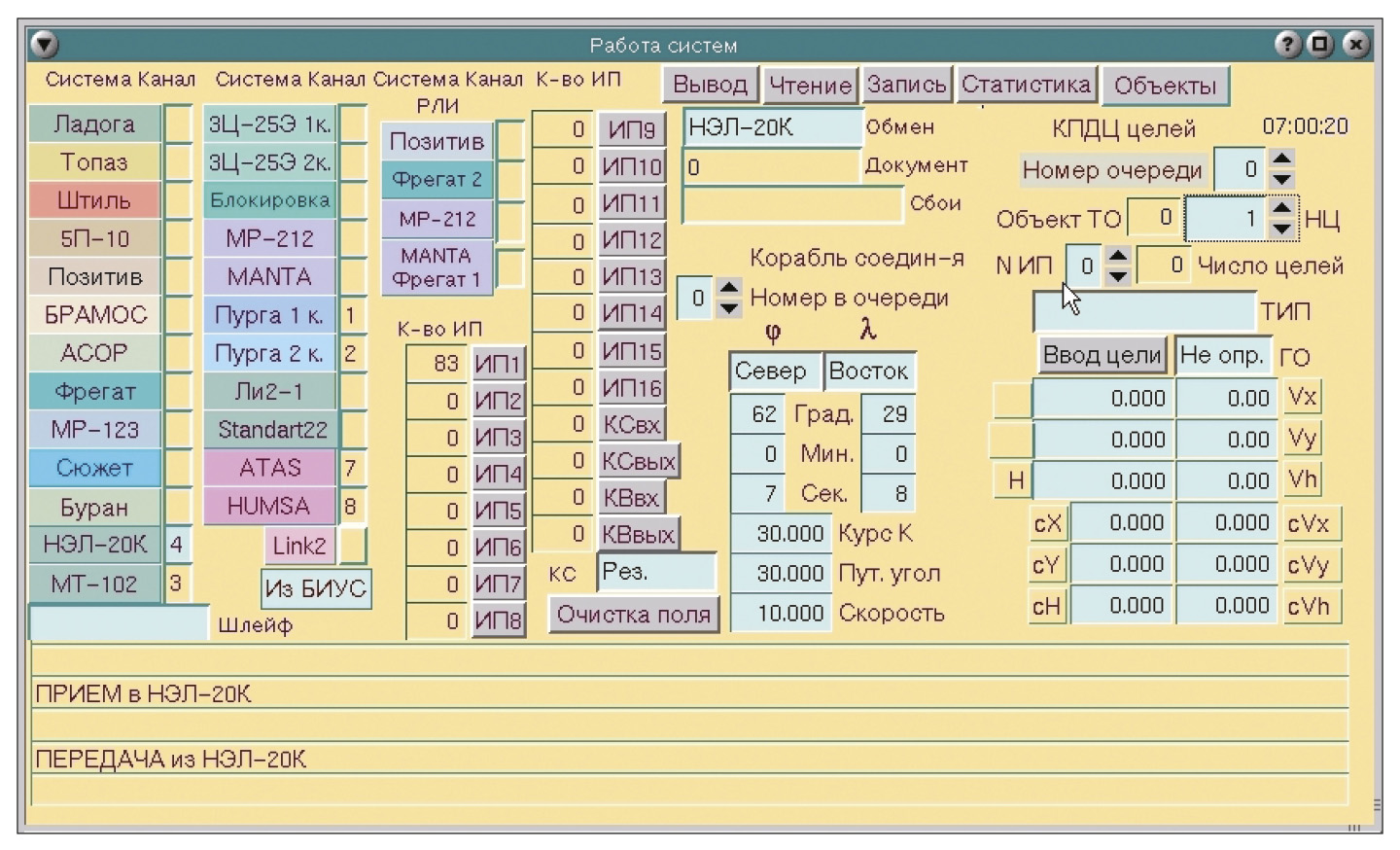Image resolution: width=1400 pixels, height=850 pixels.
Task: Toggle the channel box next to MANTA
Action: (353, 277)
